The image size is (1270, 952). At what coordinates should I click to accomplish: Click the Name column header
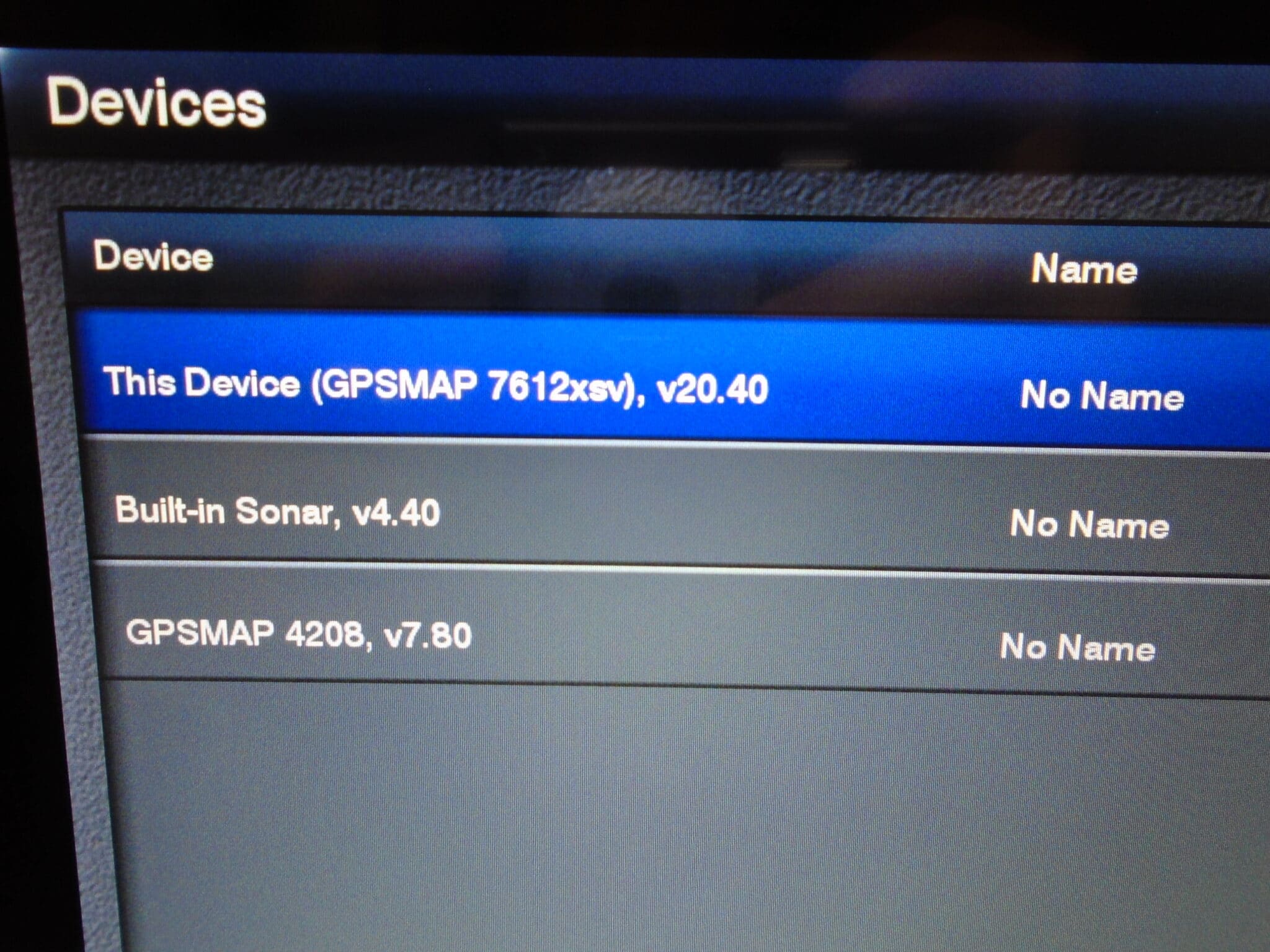pyautogui.click(x=1084, y=269)
